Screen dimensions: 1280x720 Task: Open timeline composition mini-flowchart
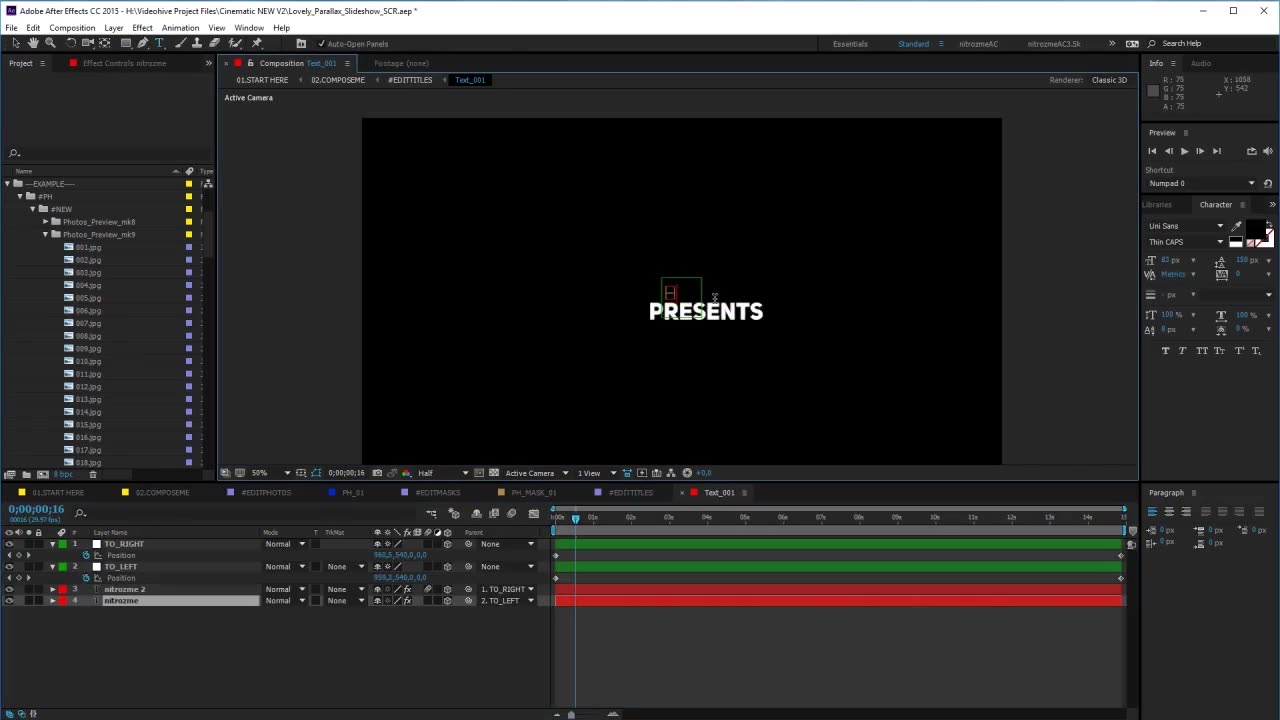click(x=431, y=513)
